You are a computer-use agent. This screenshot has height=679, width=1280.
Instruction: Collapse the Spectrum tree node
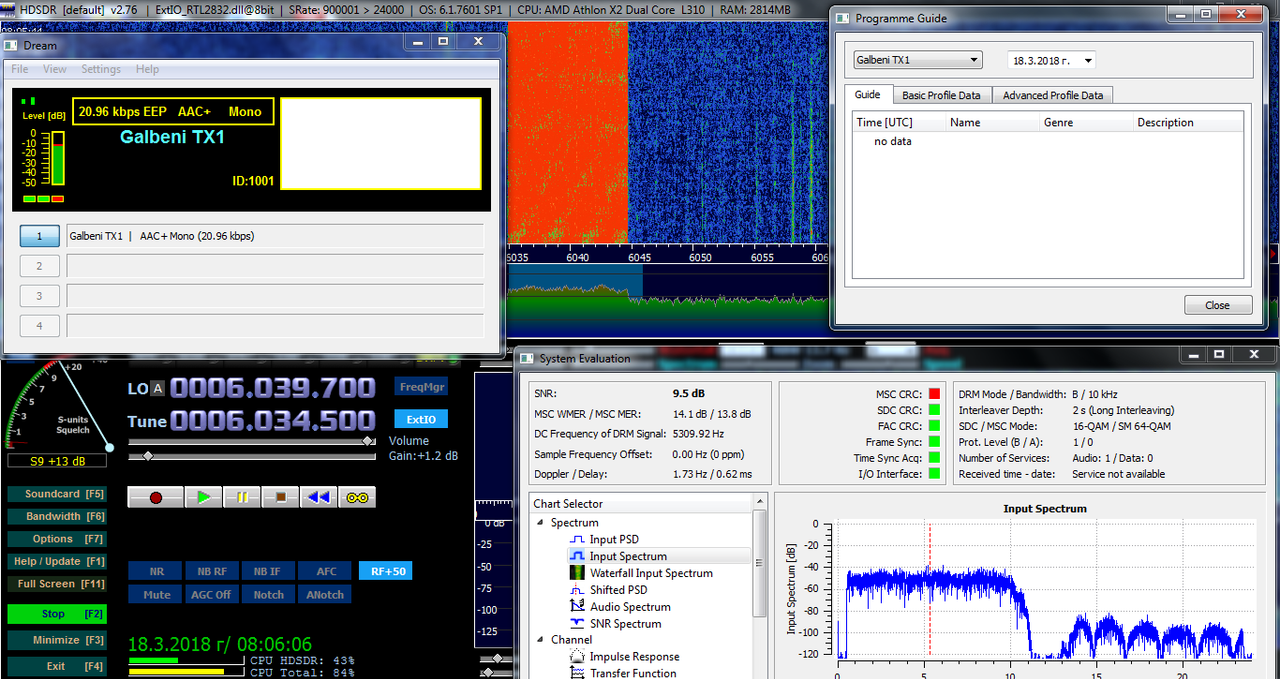(541, 523)
